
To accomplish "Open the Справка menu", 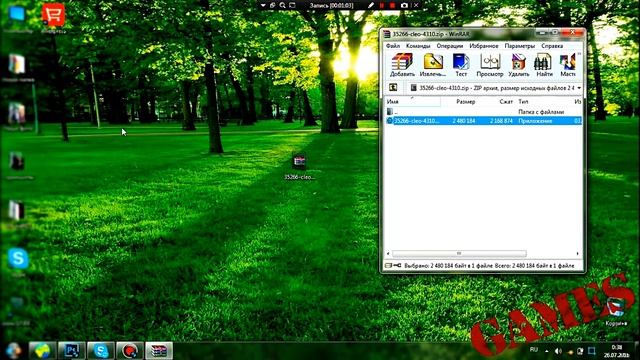I will point(552,46).
